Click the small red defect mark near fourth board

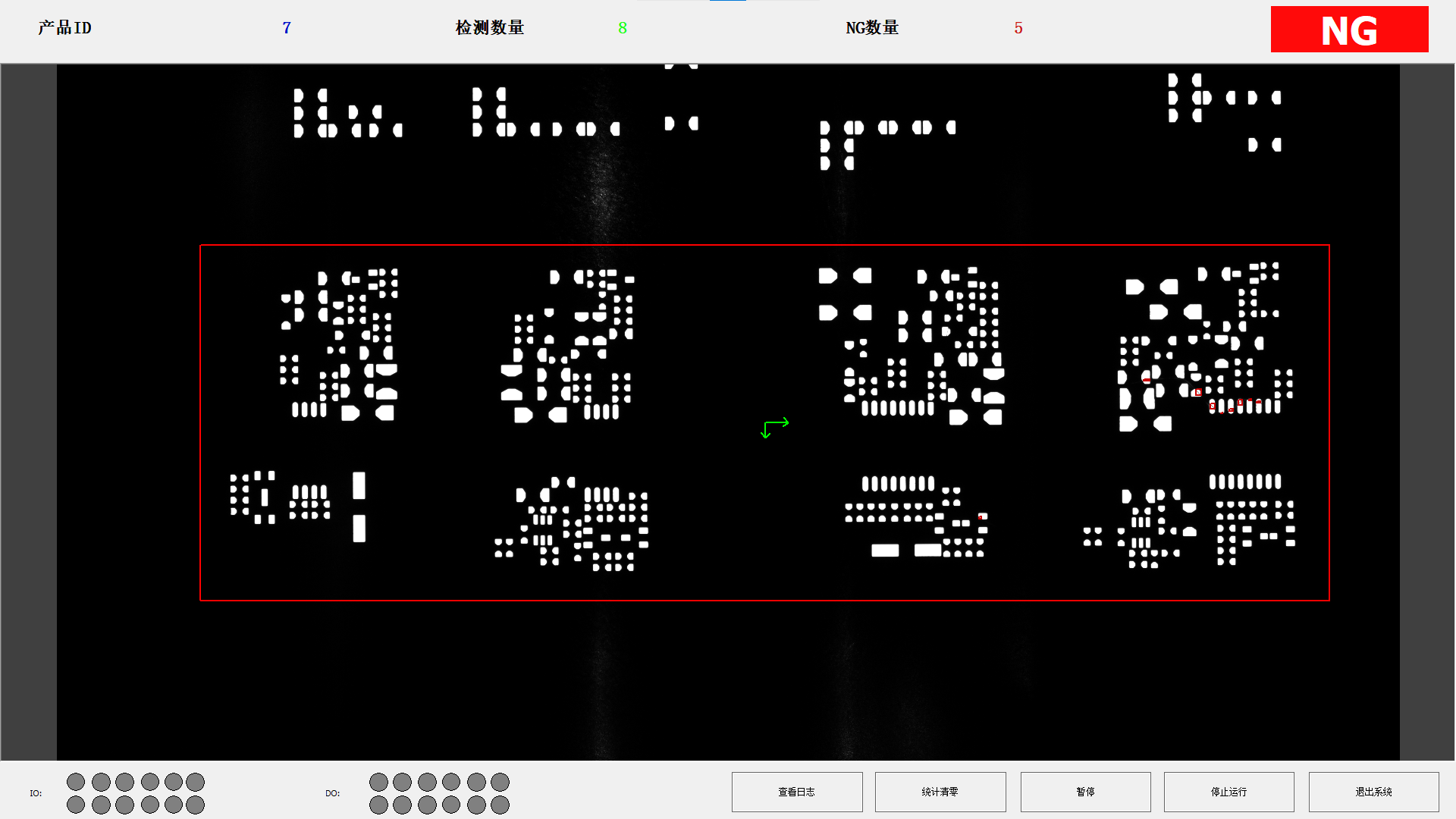[1146, 381]
